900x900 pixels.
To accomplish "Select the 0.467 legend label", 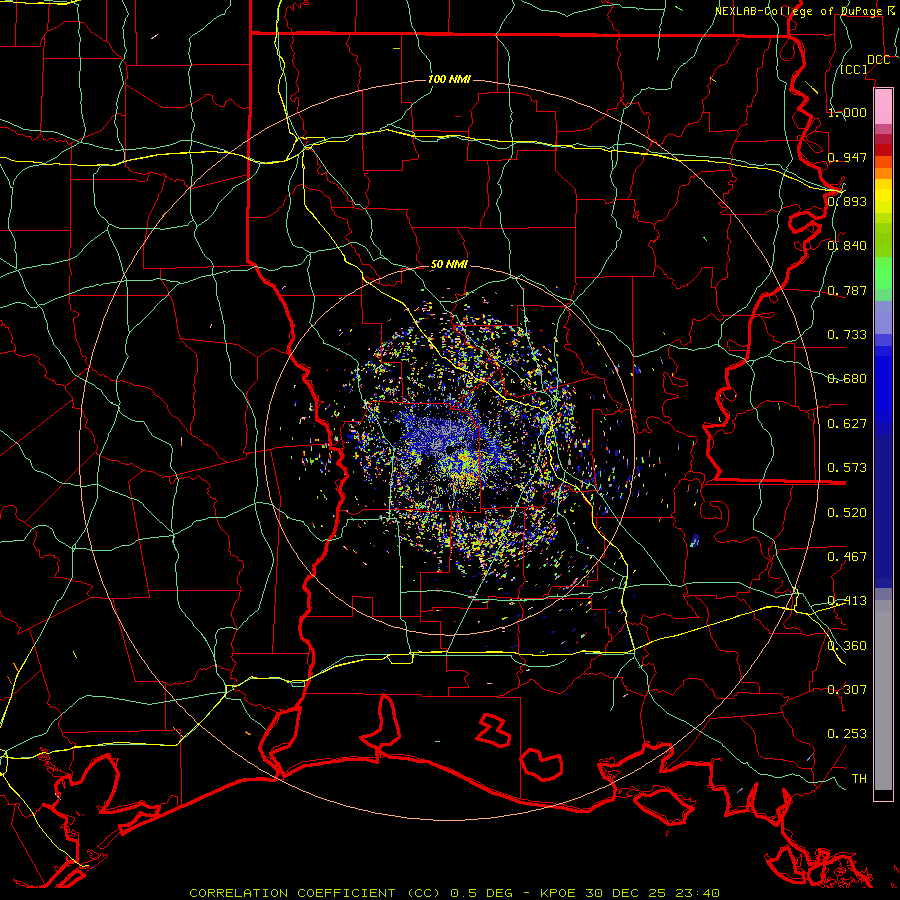I will [x=847, y=557].
